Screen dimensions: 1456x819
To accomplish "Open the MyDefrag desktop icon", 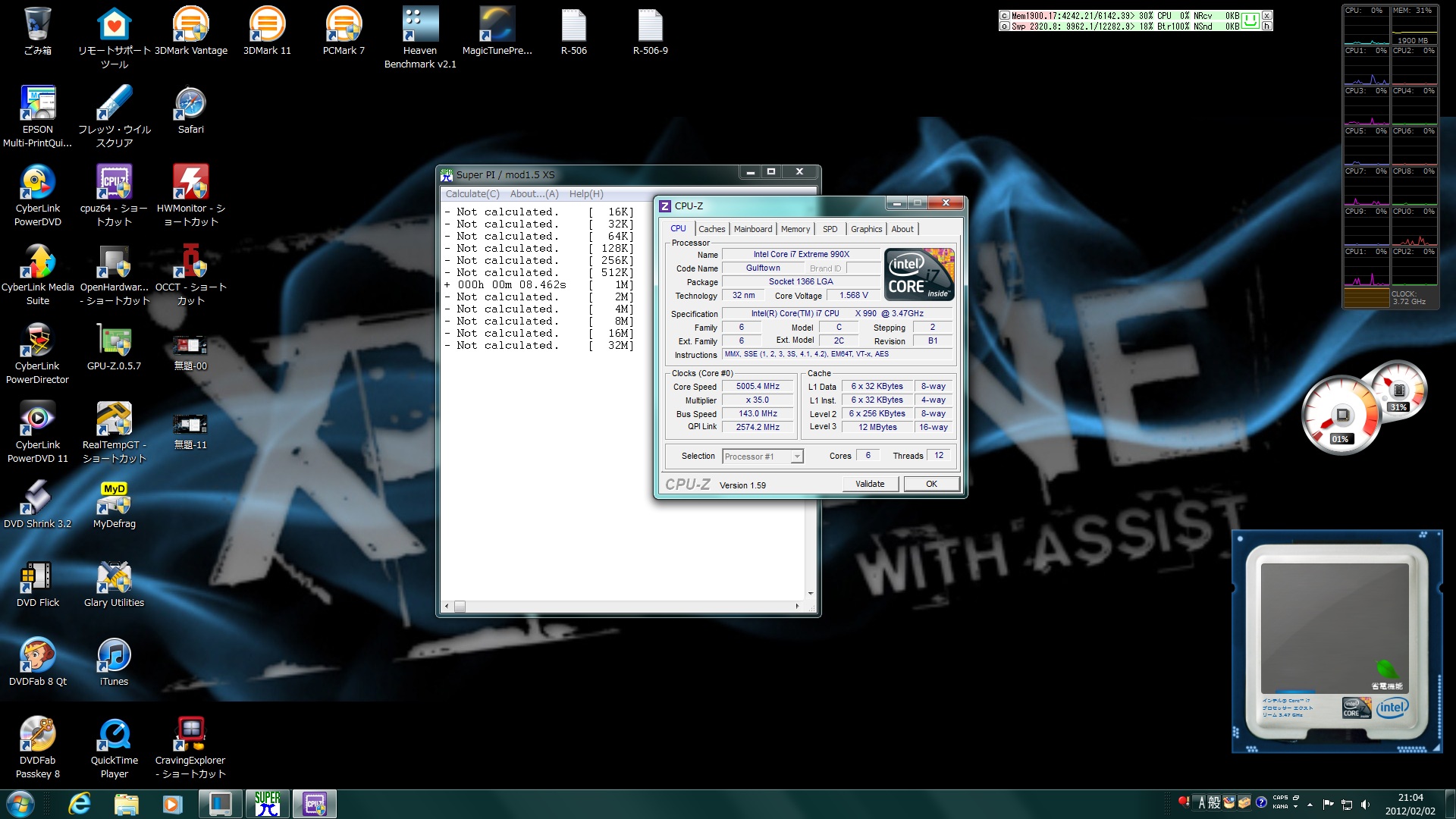I will click(115, 499).
